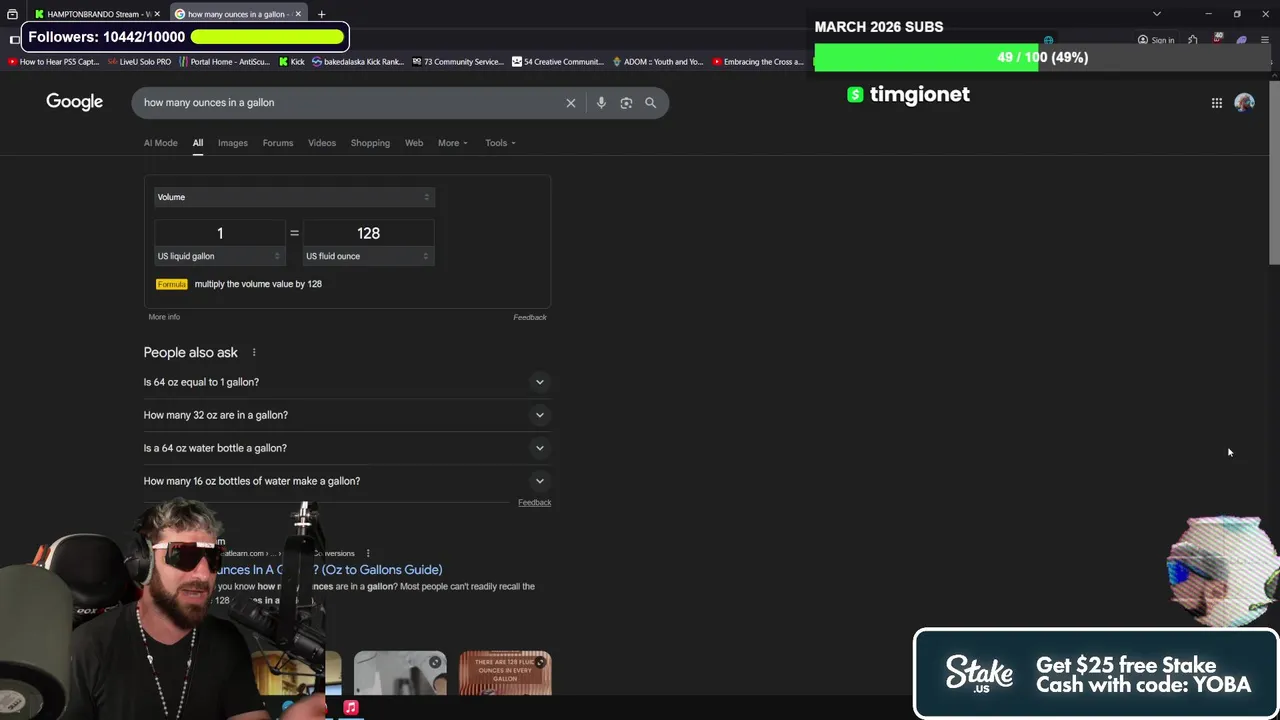Open the middle grey image thumbnail
This screenshot has width=1280, height=720.
400,673
